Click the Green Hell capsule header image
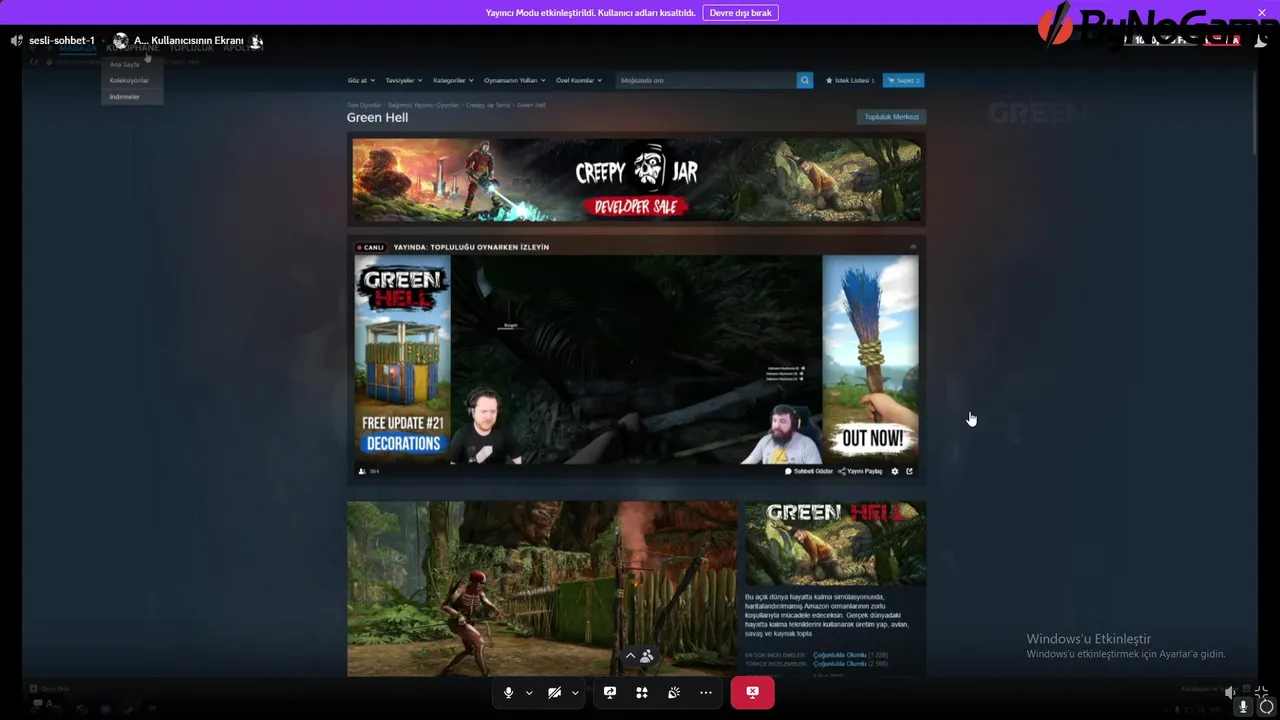 point(835,543)
